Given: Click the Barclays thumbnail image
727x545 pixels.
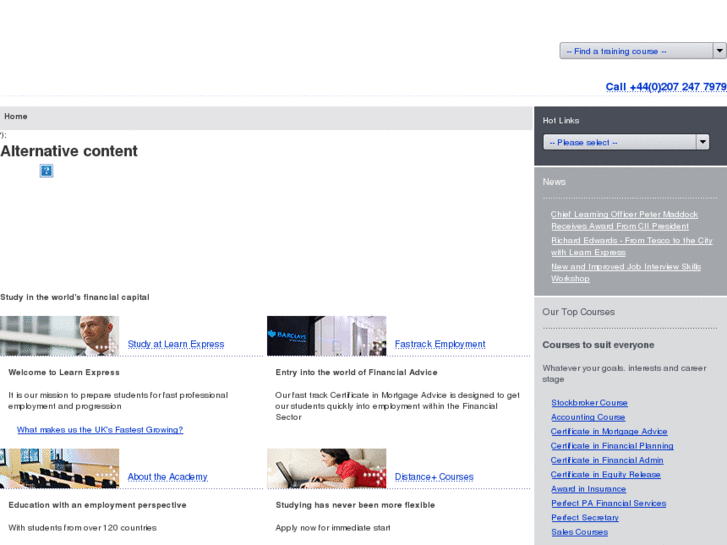Looking at the screenshot, I should (326, 336).
